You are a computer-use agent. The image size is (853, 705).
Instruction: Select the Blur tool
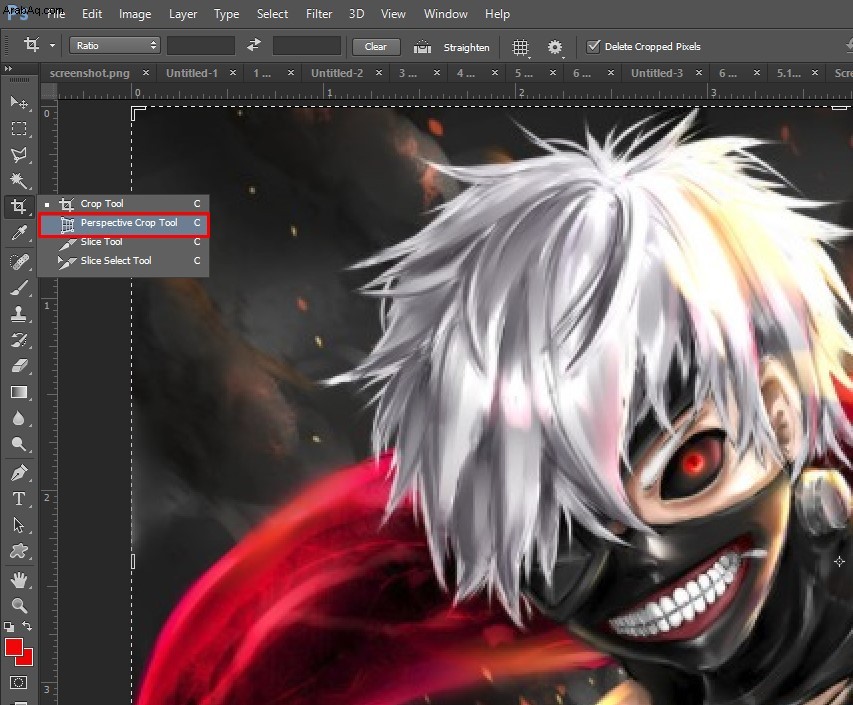tap(19, 418)
